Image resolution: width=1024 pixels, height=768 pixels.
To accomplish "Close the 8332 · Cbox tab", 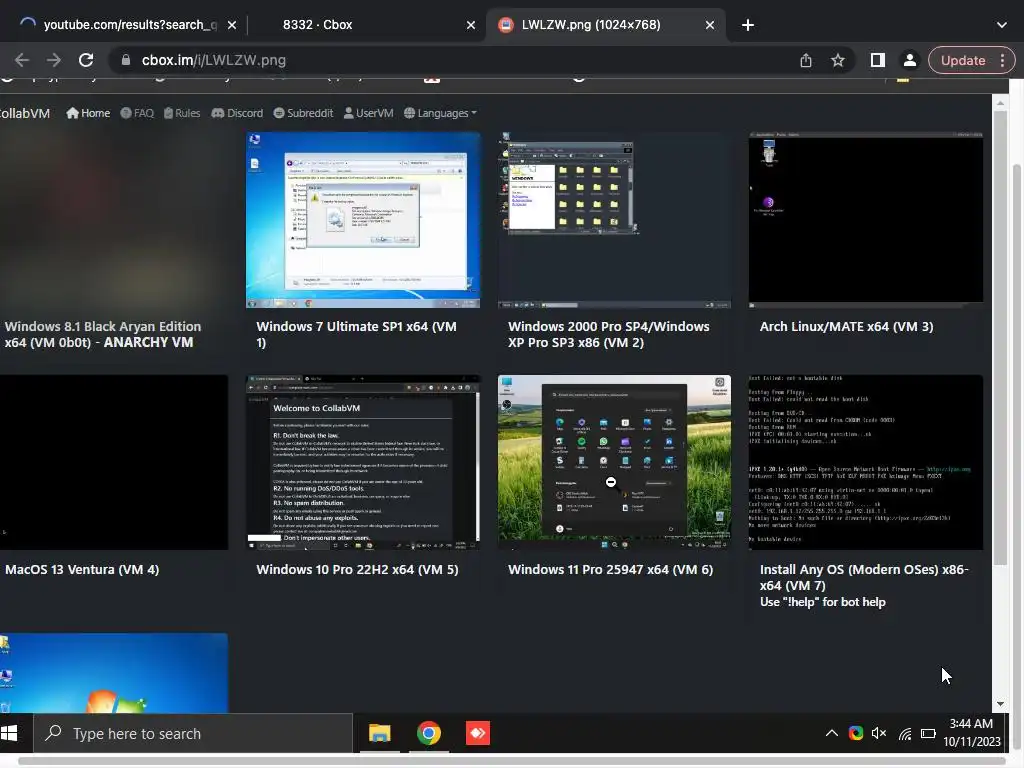I will (x=471, y=25).
